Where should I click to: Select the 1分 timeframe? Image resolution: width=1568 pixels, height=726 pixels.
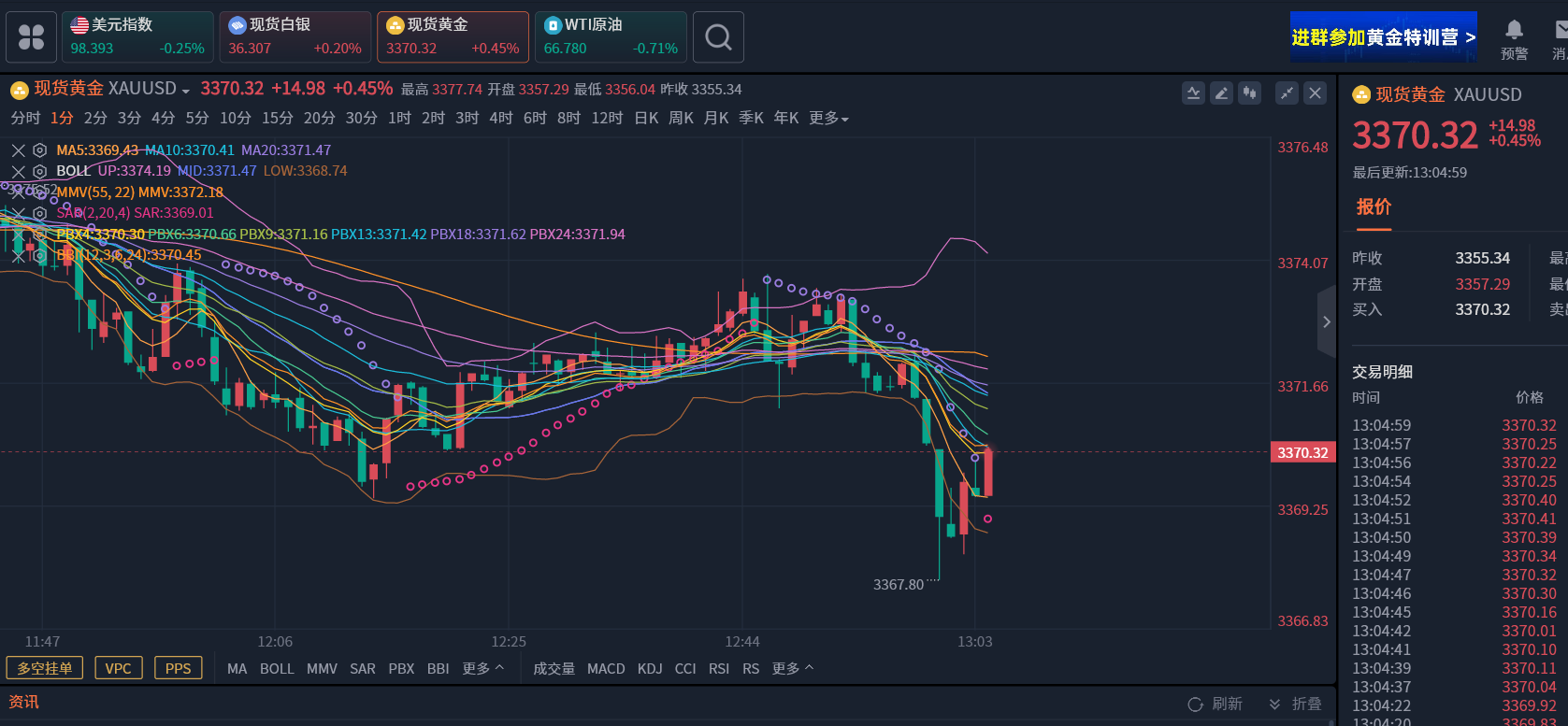[x=62, y=118]
